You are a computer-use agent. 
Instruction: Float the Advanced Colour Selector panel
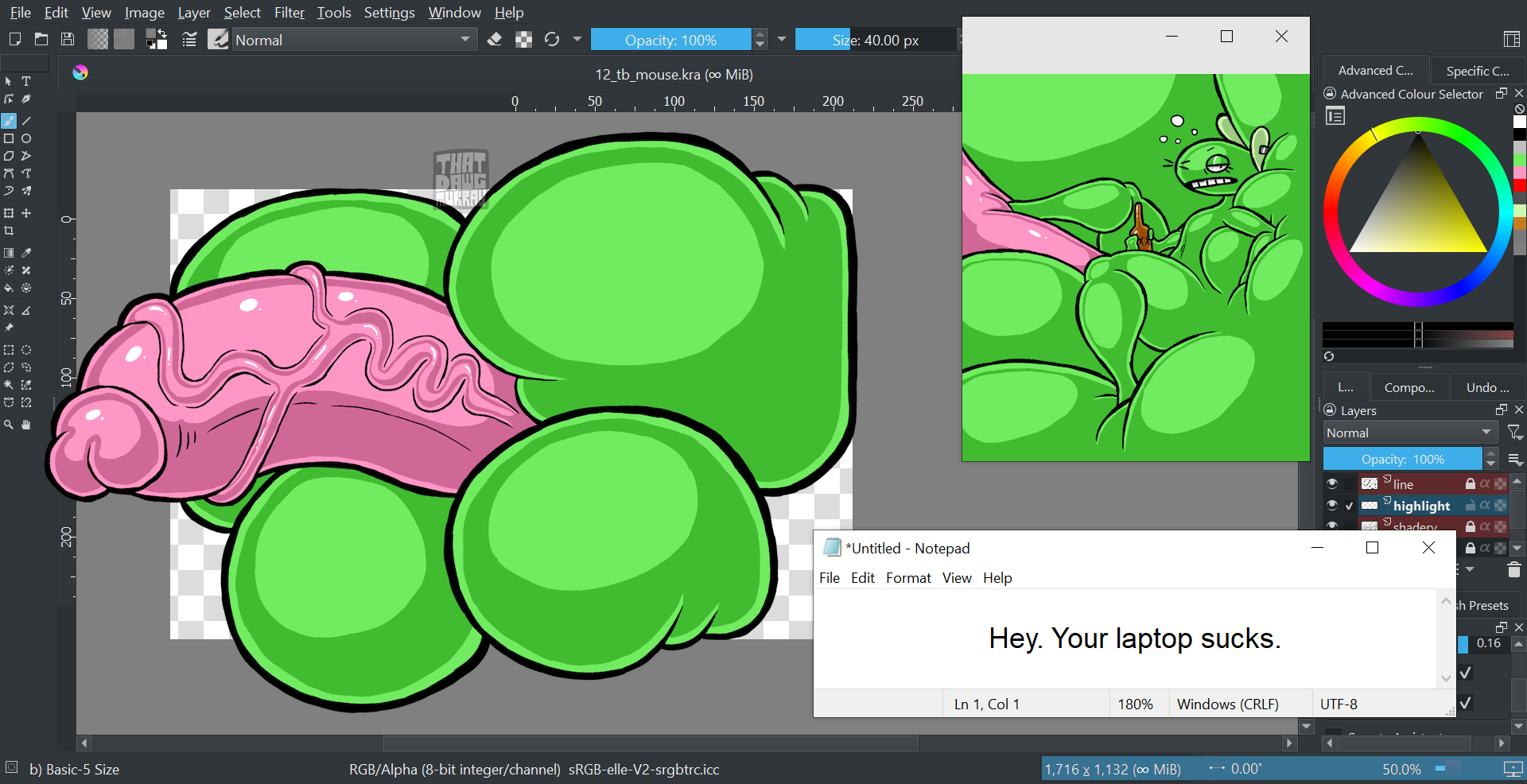coord(1502,94)
